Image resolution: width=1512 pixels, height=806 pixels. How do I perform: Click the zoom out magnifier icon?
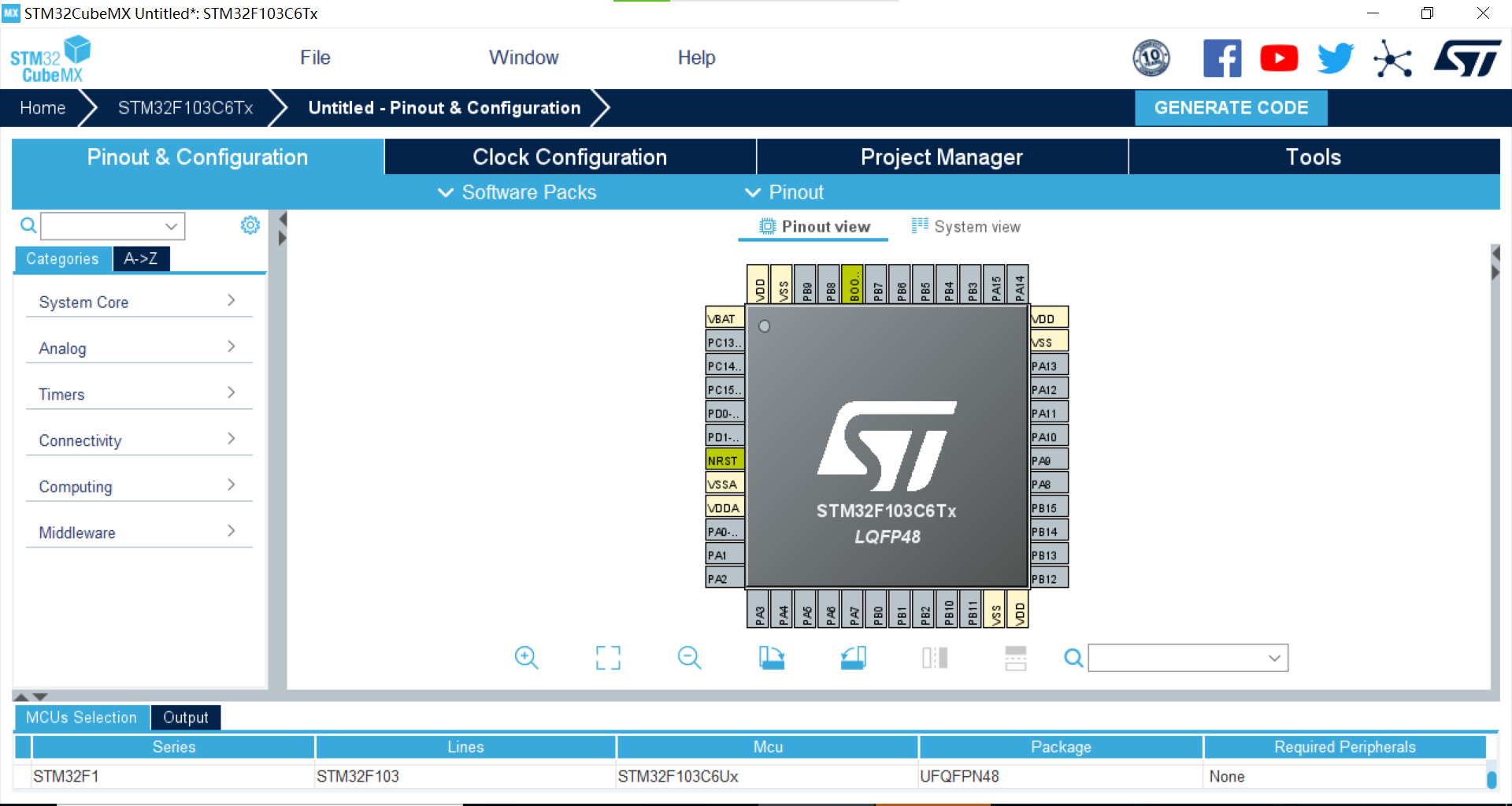click(689, 658)
